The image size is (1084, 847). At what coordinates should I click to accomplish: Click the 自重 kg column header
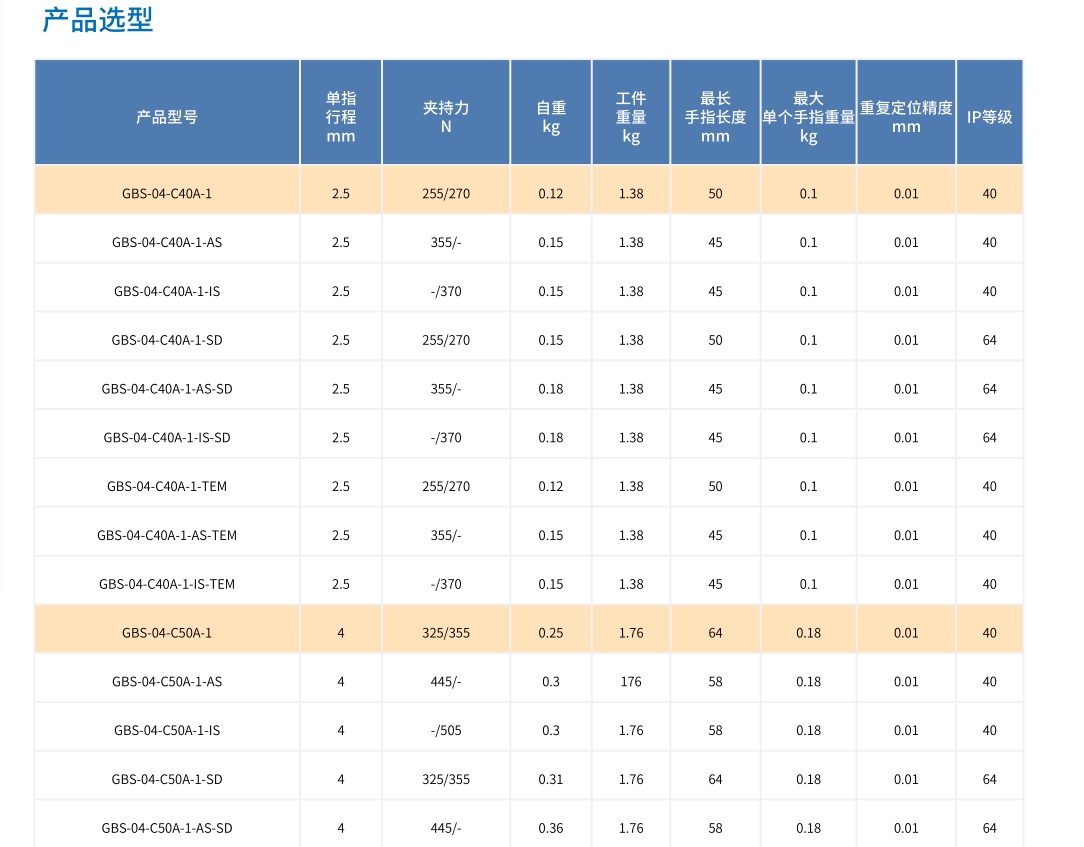point(551,117)
